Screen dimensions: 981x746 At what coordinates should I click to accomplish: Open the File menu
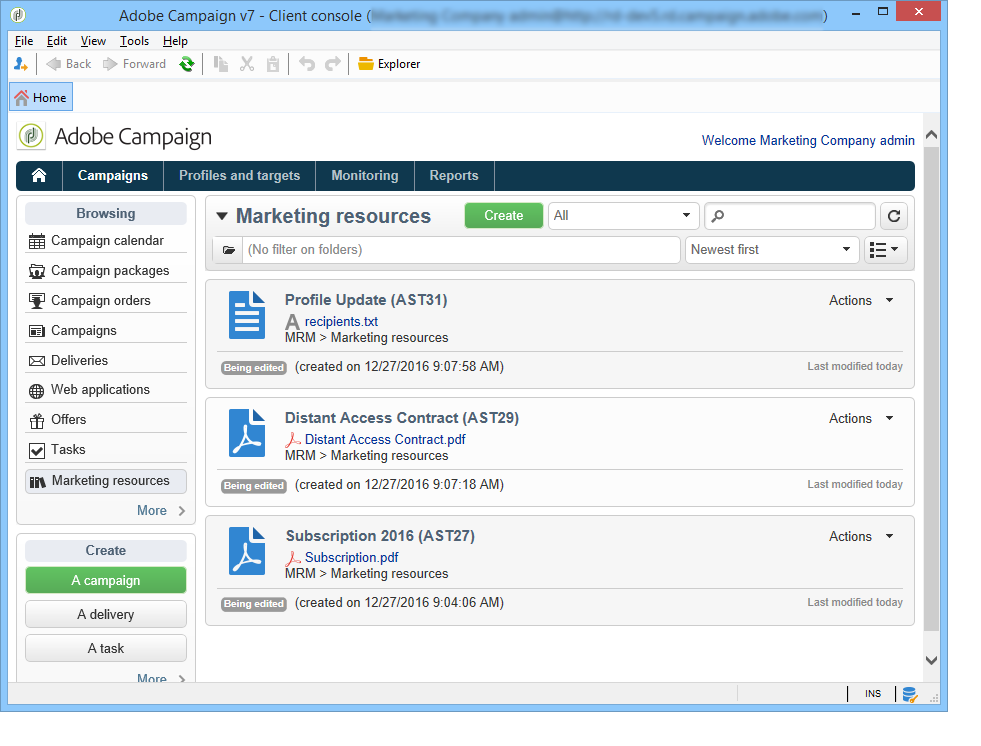point(24,41)
